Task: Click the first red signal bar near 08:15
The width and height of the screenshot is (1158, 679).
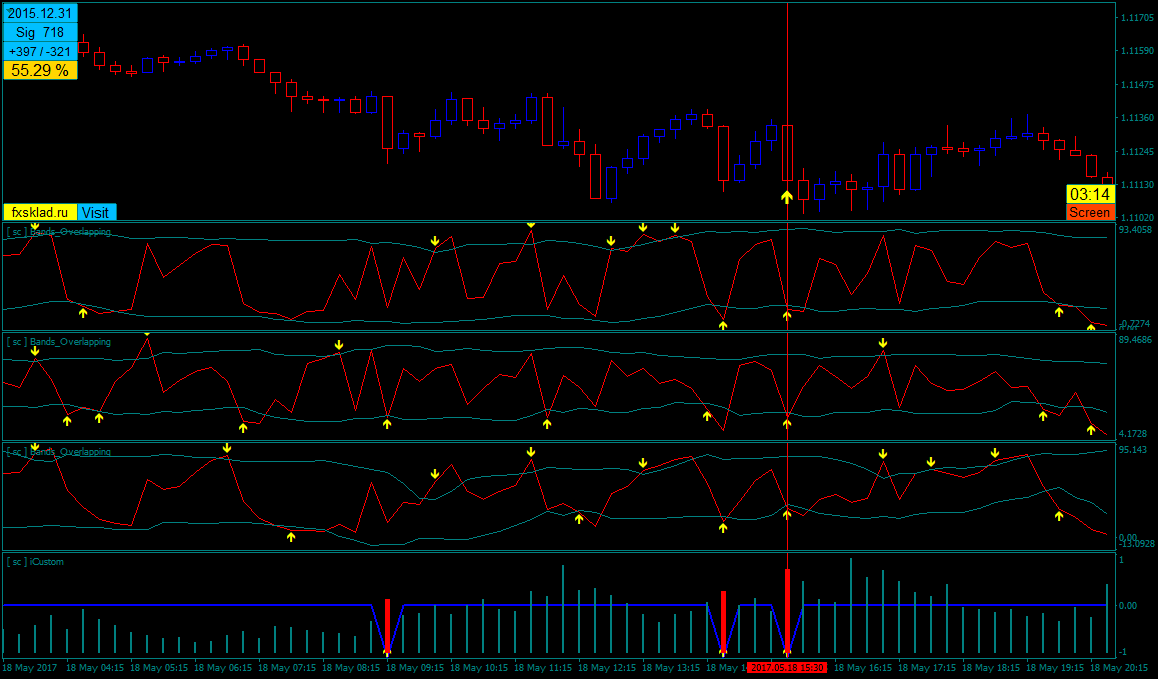Action: pos(387,625)
